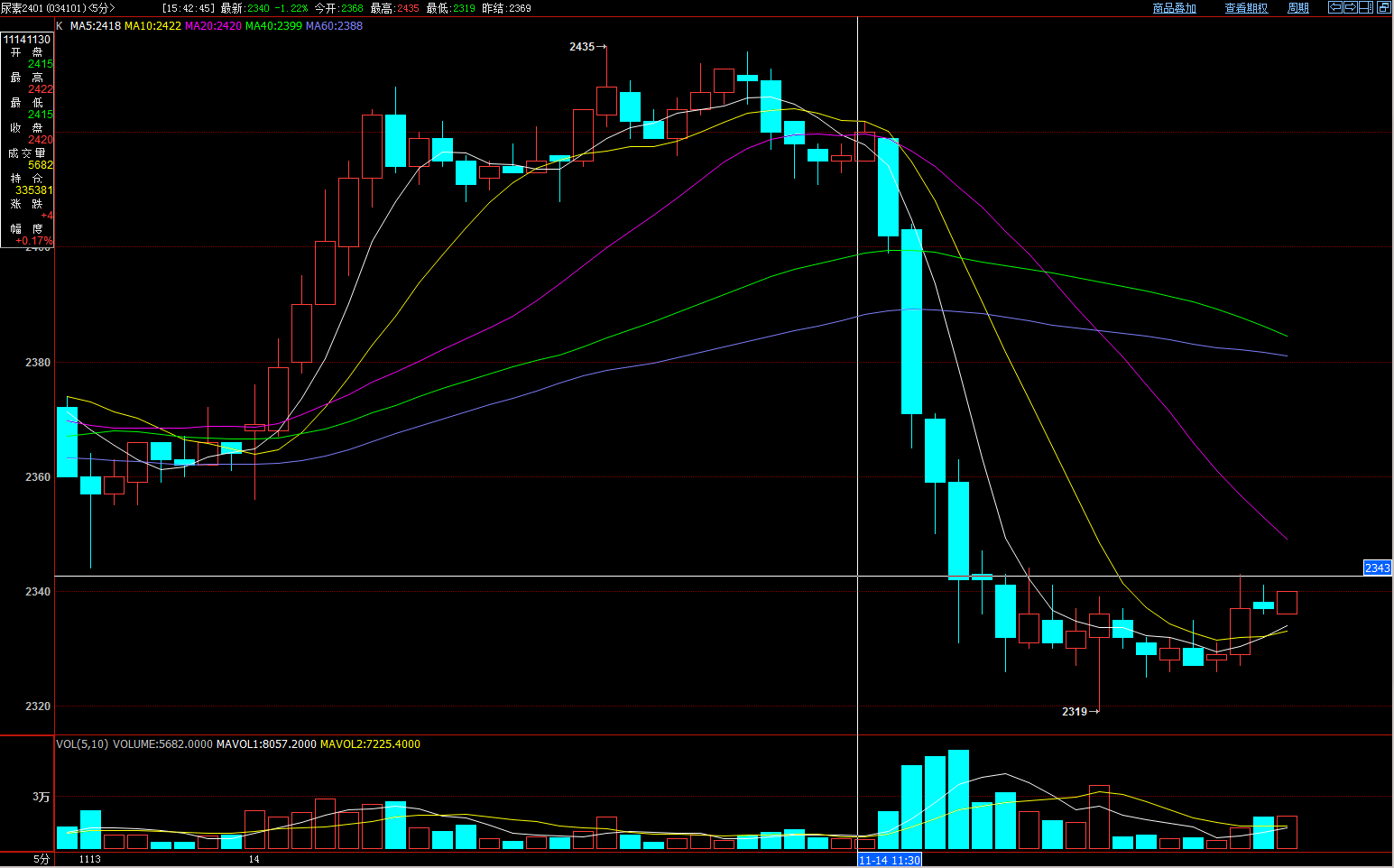Select the yellow MA10 indicator label
1394x868 pixels.
[152, 26]
